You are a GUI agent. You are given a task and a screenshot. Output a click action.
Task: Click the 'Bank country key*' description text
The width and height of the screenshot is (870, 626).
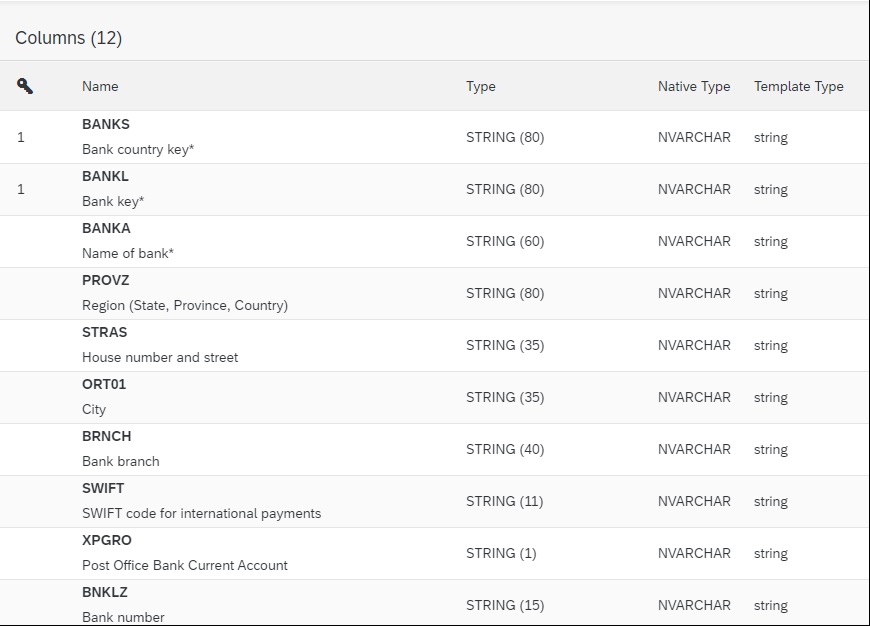[x=138, y=150]
